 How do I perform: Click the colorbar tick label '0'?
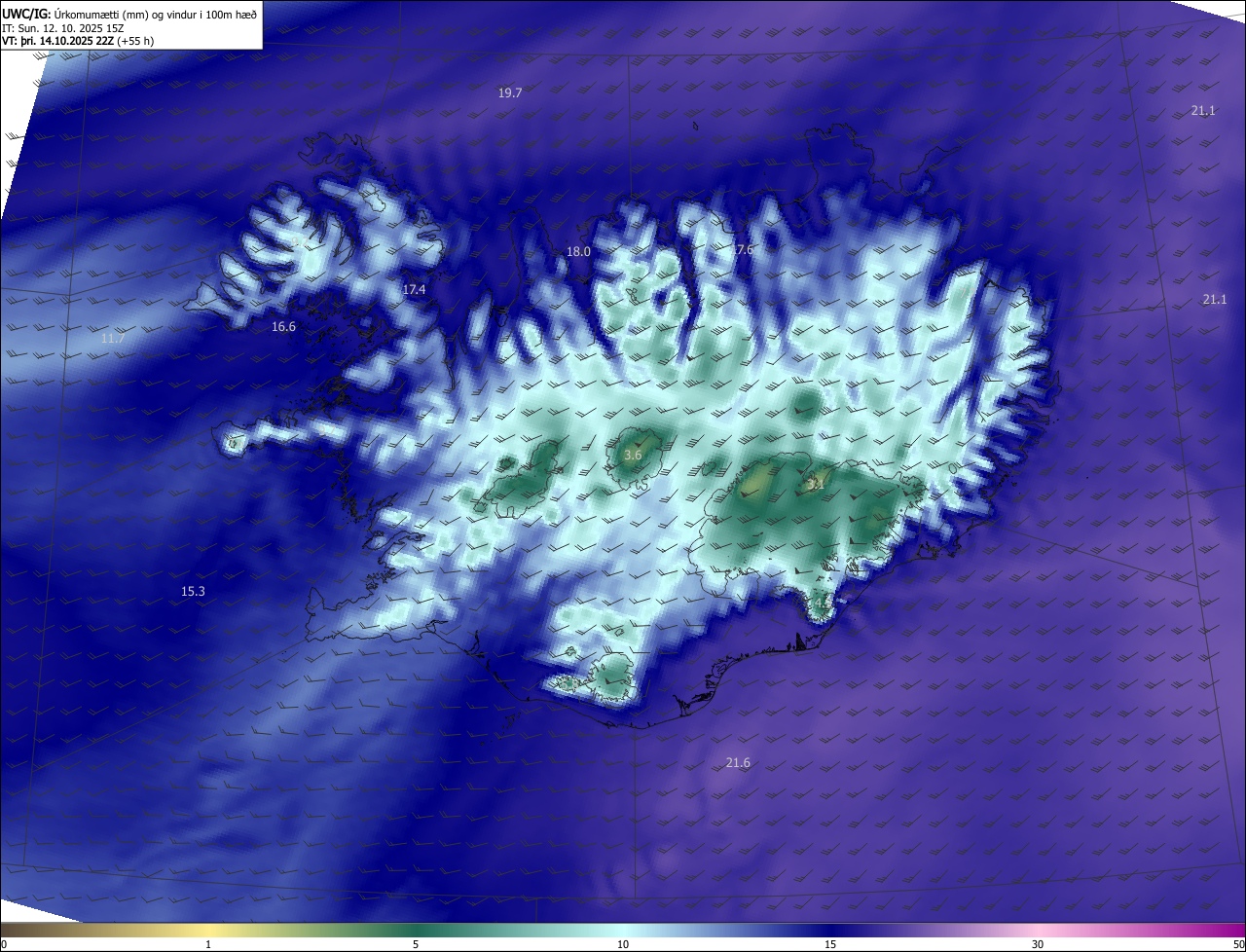(4, 944)
